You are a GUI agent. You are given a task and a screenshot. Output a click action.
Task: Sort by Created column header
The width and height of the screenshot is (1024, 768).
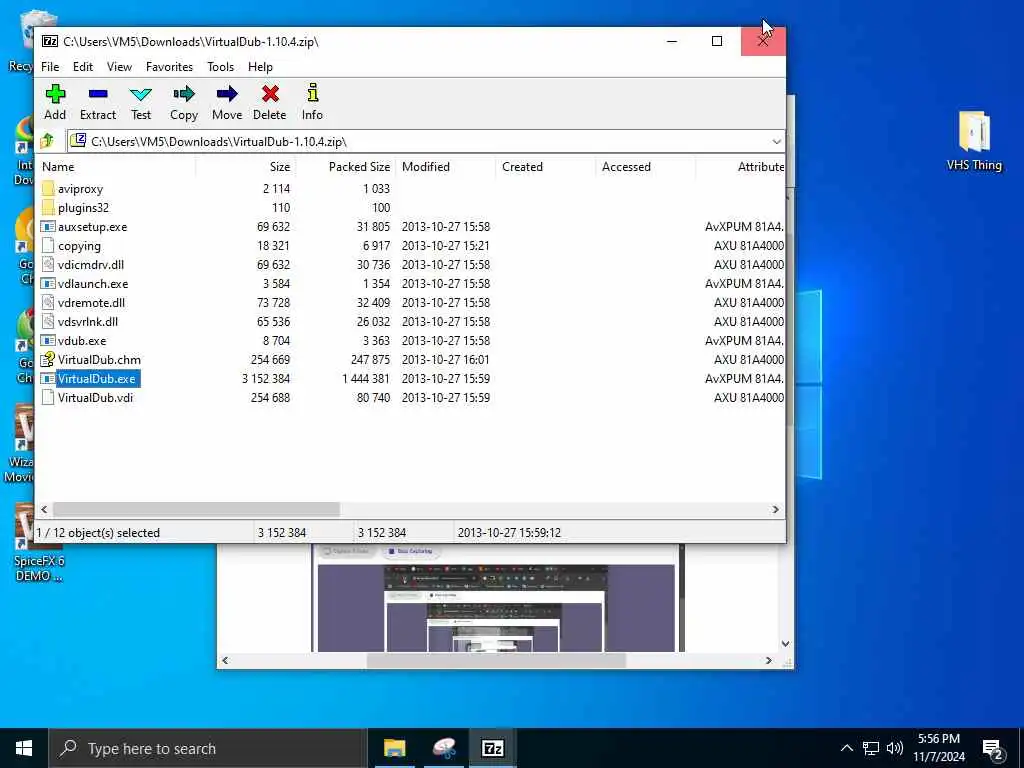pos(545,167)
